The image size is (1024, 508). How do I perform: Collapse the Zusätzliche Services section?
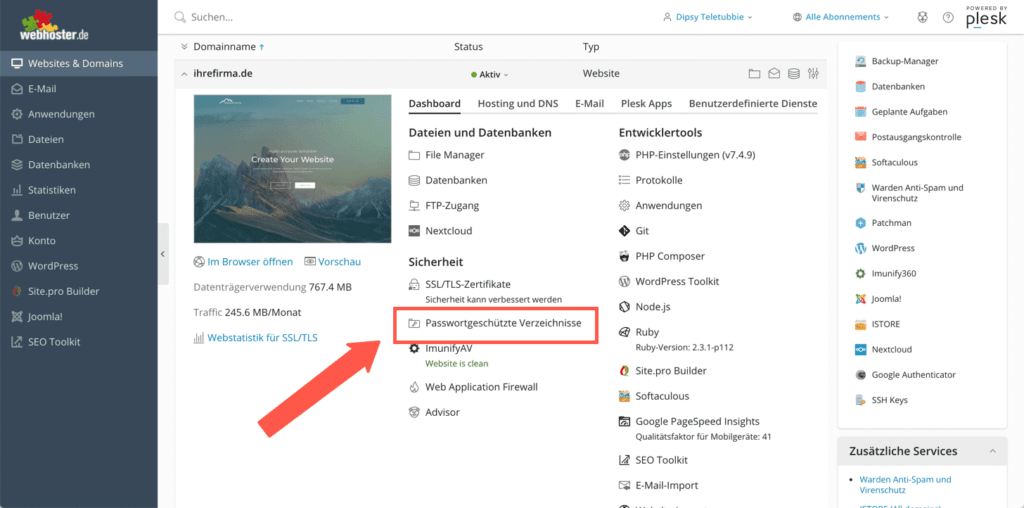click(992, 451)
